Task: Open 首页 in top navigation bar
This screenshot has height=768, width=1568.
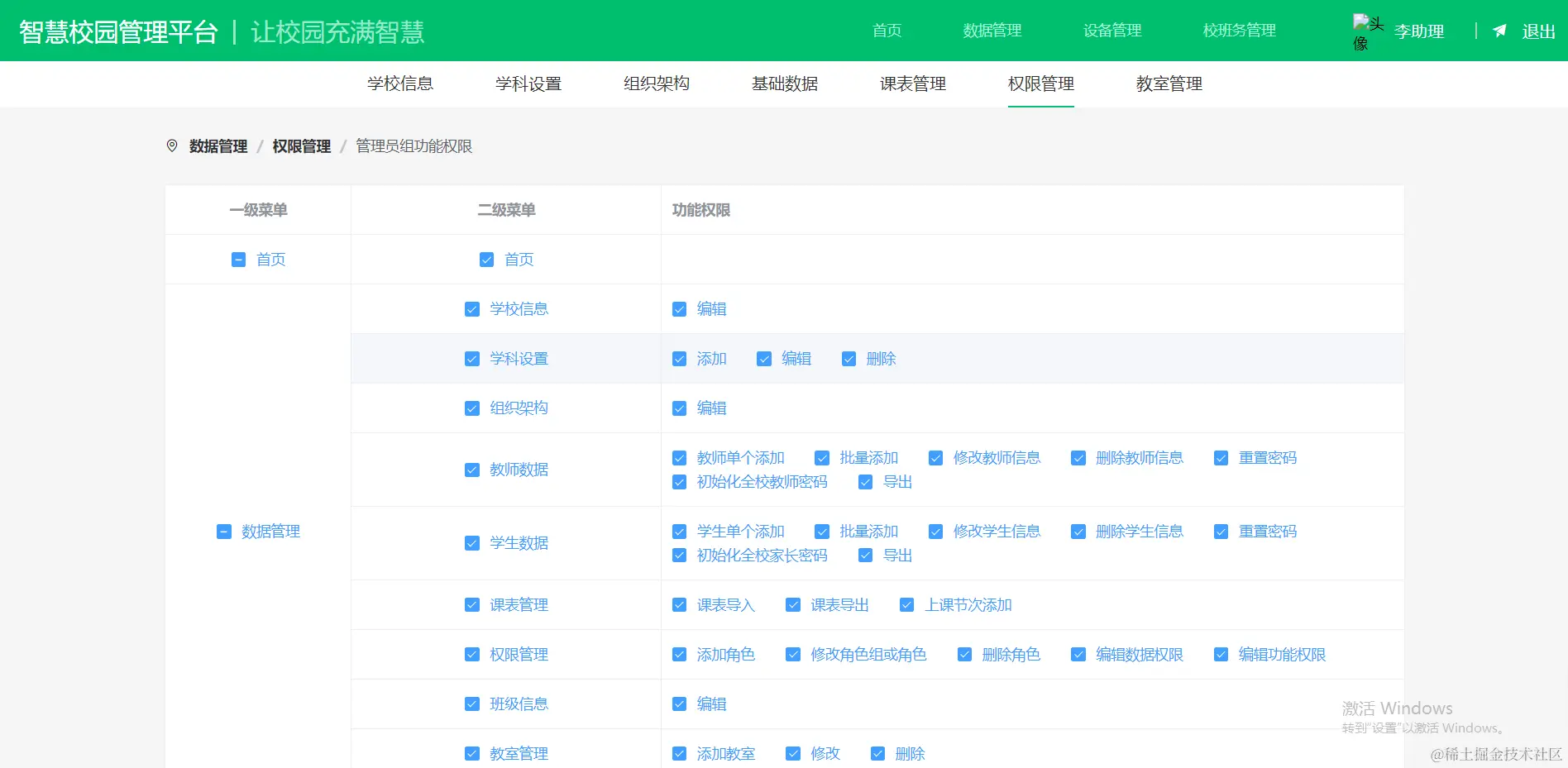Action: (887, 31)
